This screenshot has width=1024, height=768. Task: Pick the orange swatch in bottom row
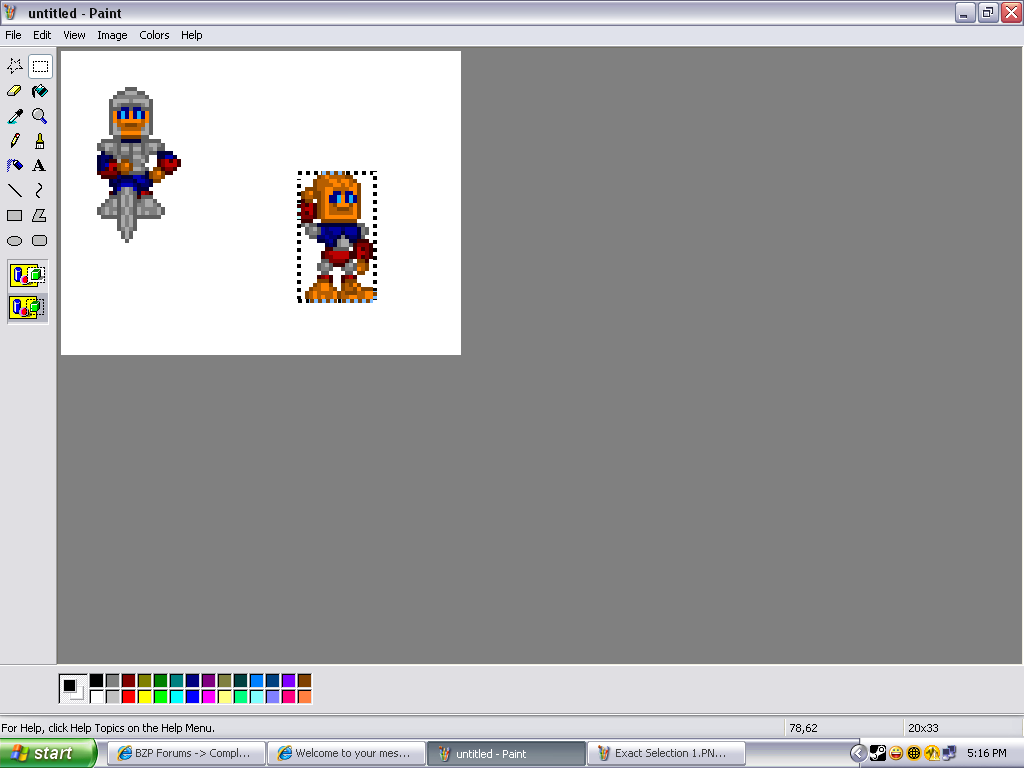(304, 697)
